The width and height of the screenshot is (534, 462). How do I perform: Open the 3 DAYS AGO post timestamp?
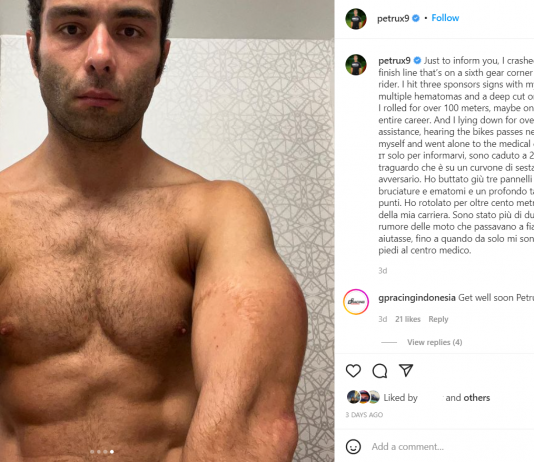[364, 415]
